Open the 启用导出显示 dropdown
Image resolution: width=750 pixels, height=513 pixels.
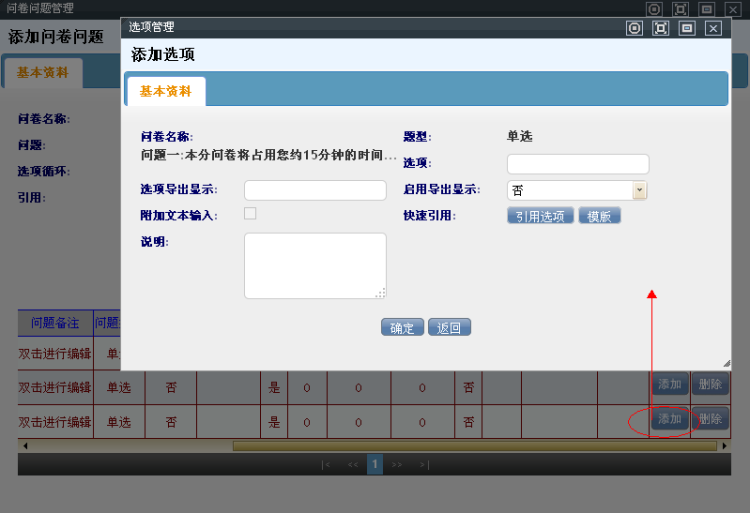(639, 190)
